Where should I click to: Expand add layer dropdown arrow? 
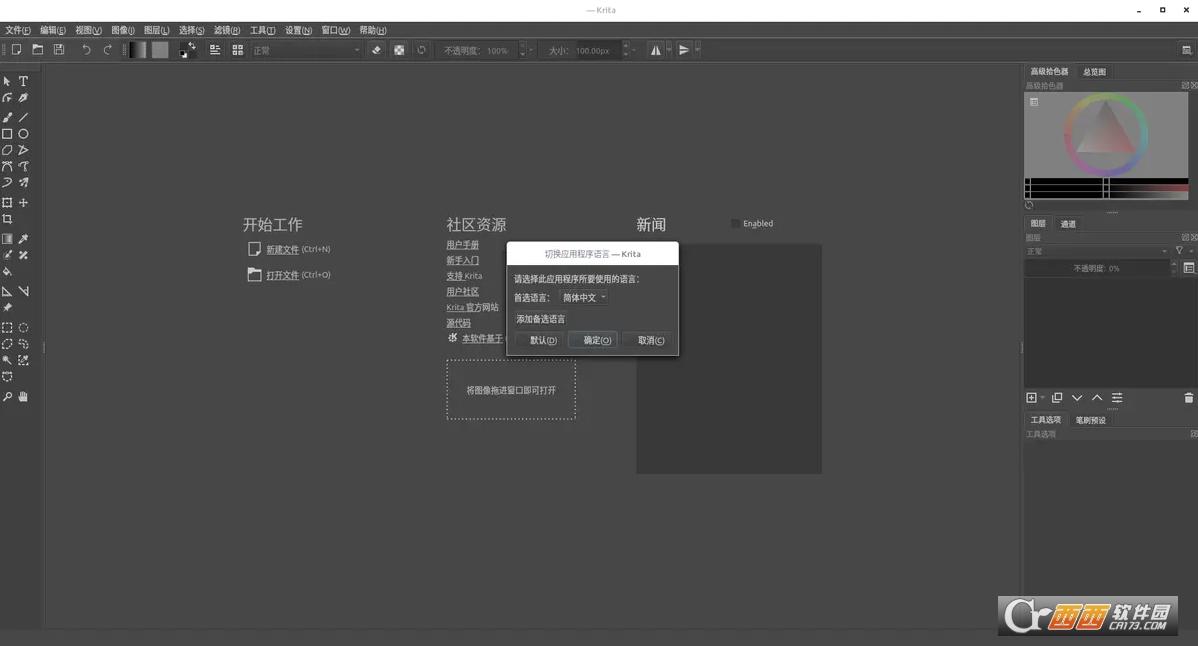point(1042,398)
